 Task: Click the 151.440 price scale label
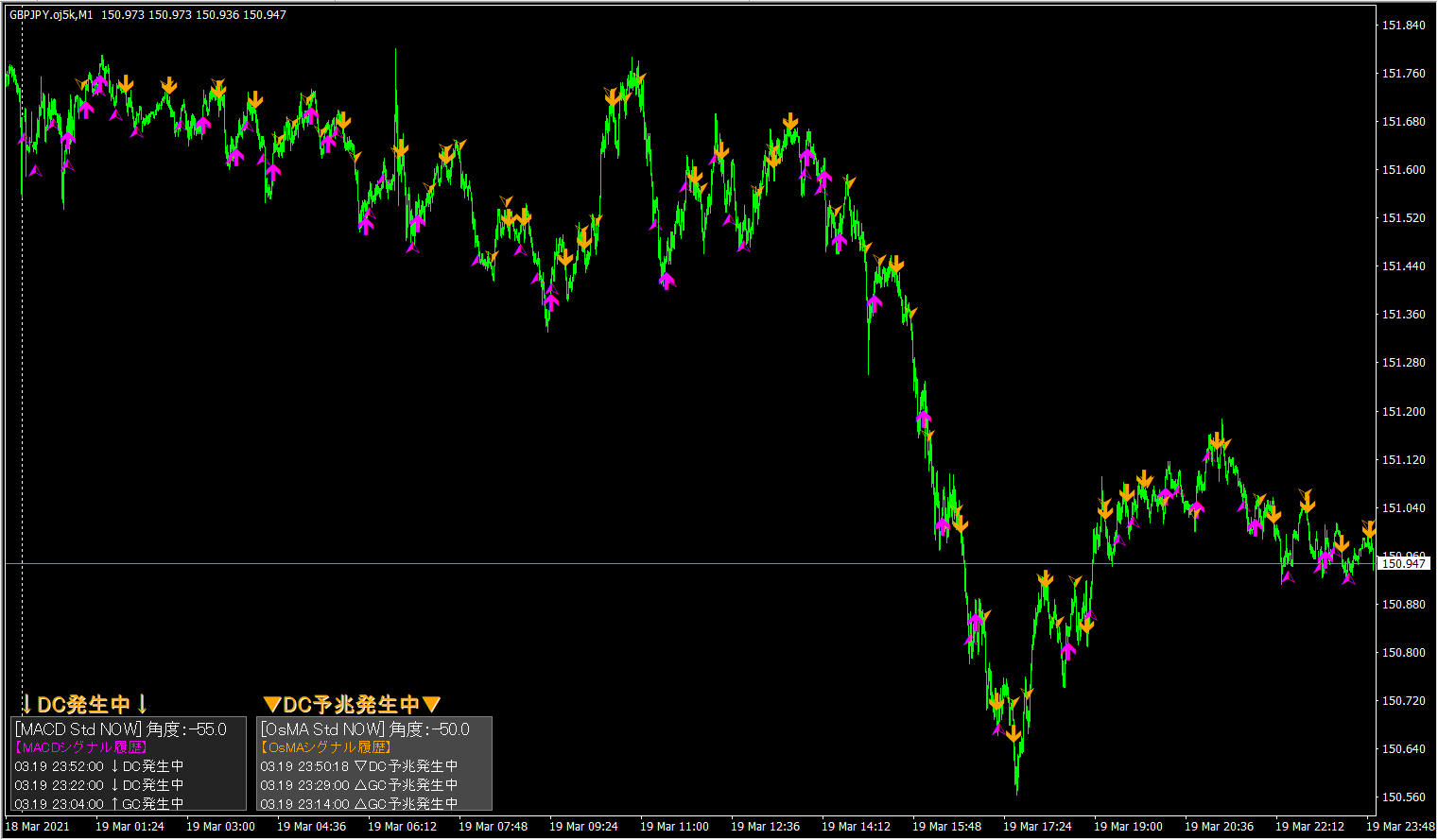1404,266
